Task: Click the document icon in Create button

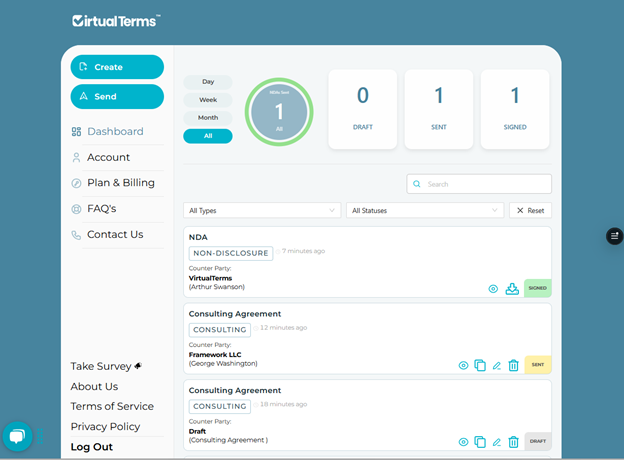Action: [83, 66]
